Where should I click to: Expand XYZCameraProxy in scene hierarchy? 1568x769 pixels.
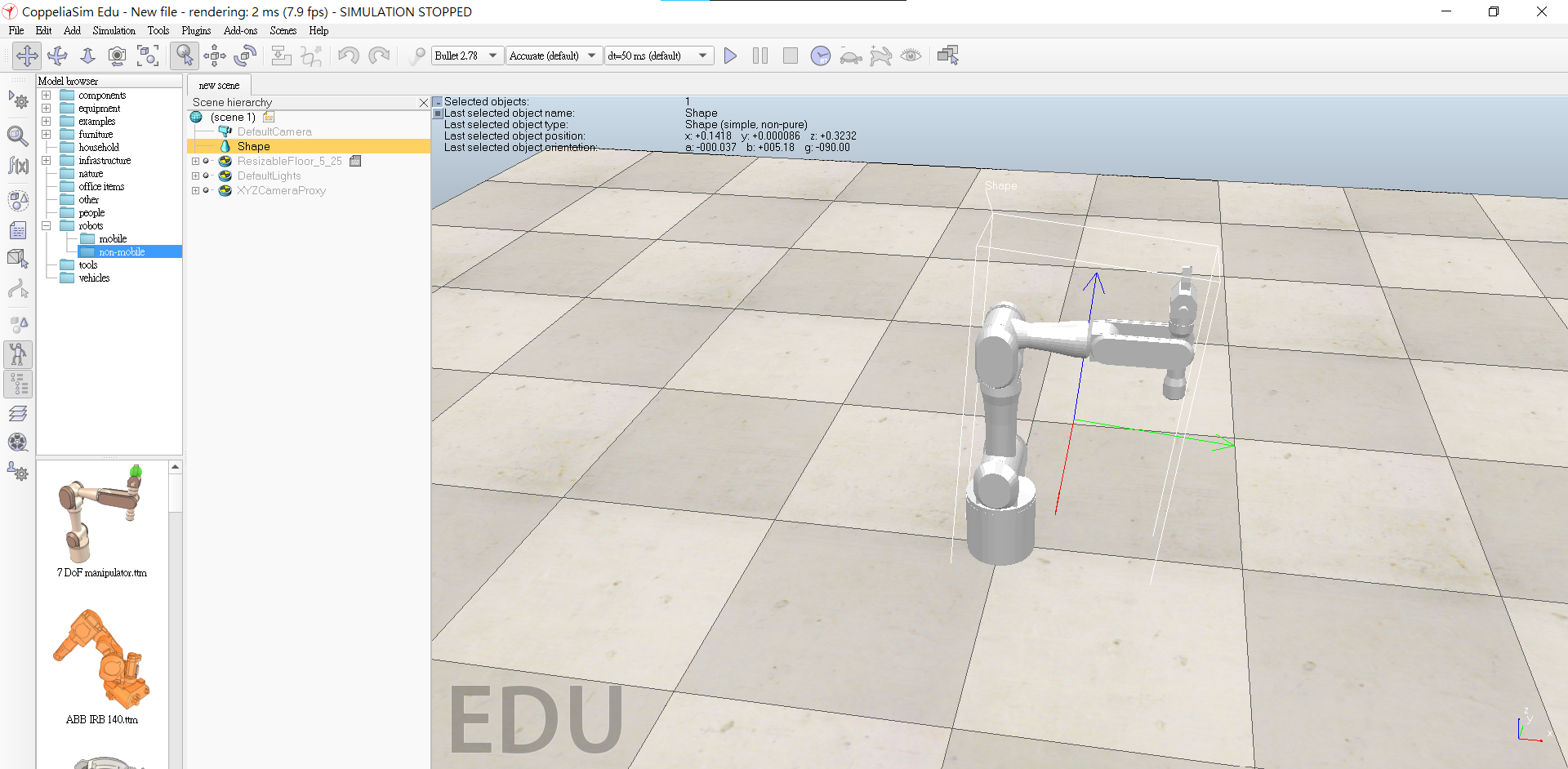point(195,191)
